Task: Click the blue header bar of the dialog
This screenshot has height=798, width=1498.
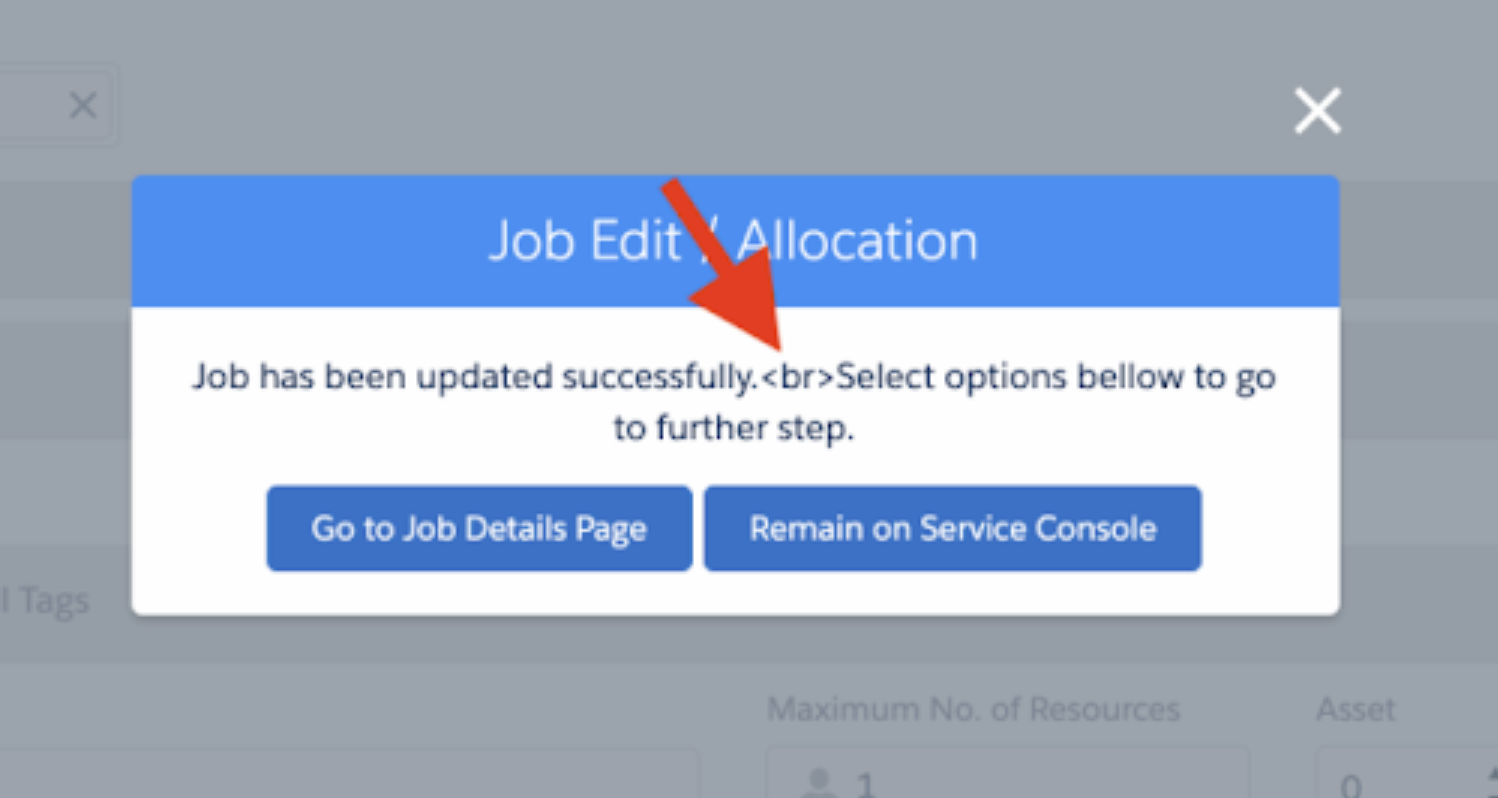Action: [736, 241]
